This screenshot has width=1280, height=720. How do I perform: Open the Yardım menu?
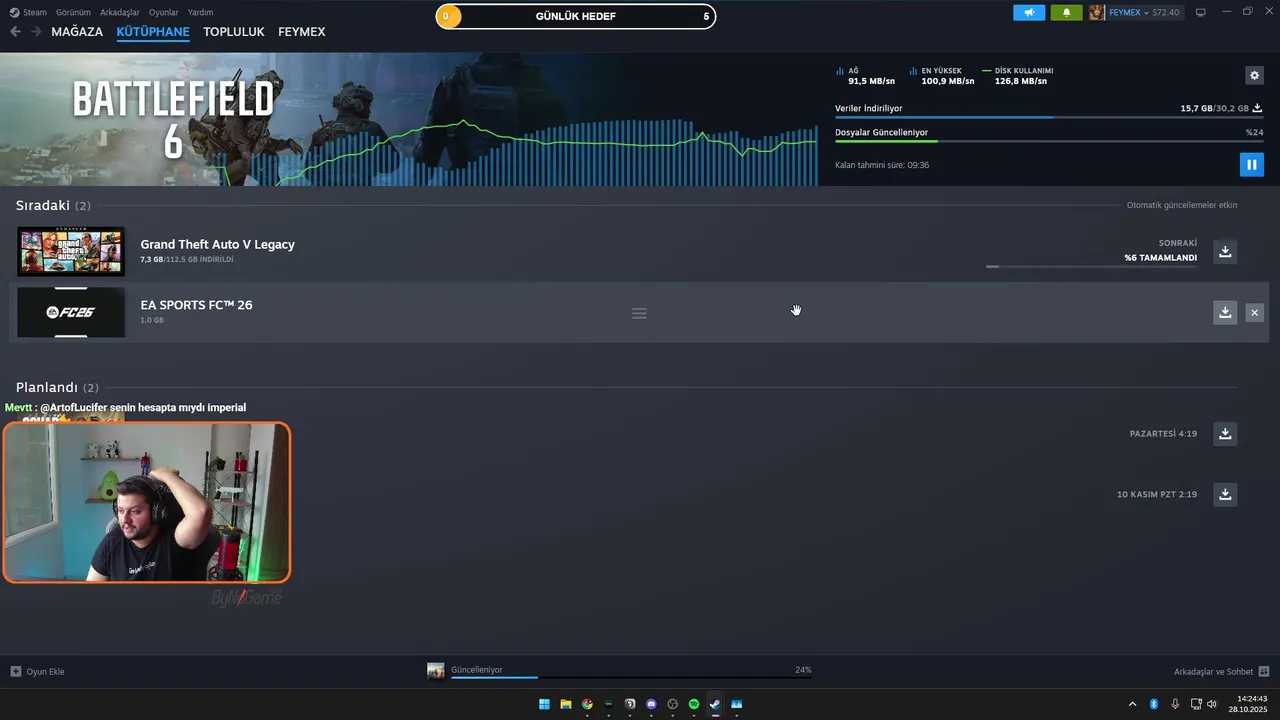[x=200, y=12]
